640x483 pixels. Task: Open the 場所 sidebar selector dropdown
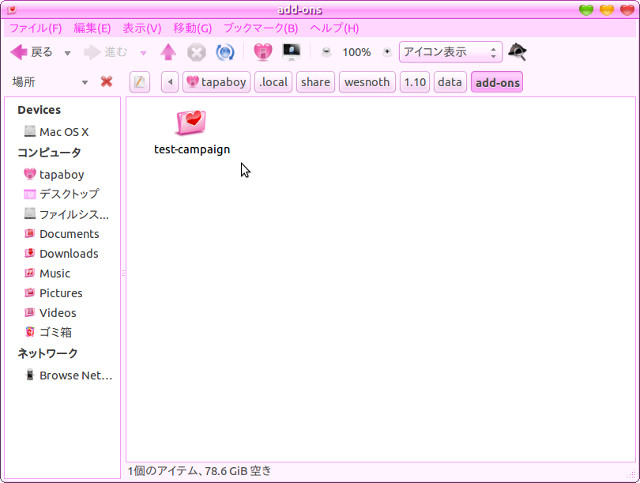pyautogui.click(x=50, y=82)
